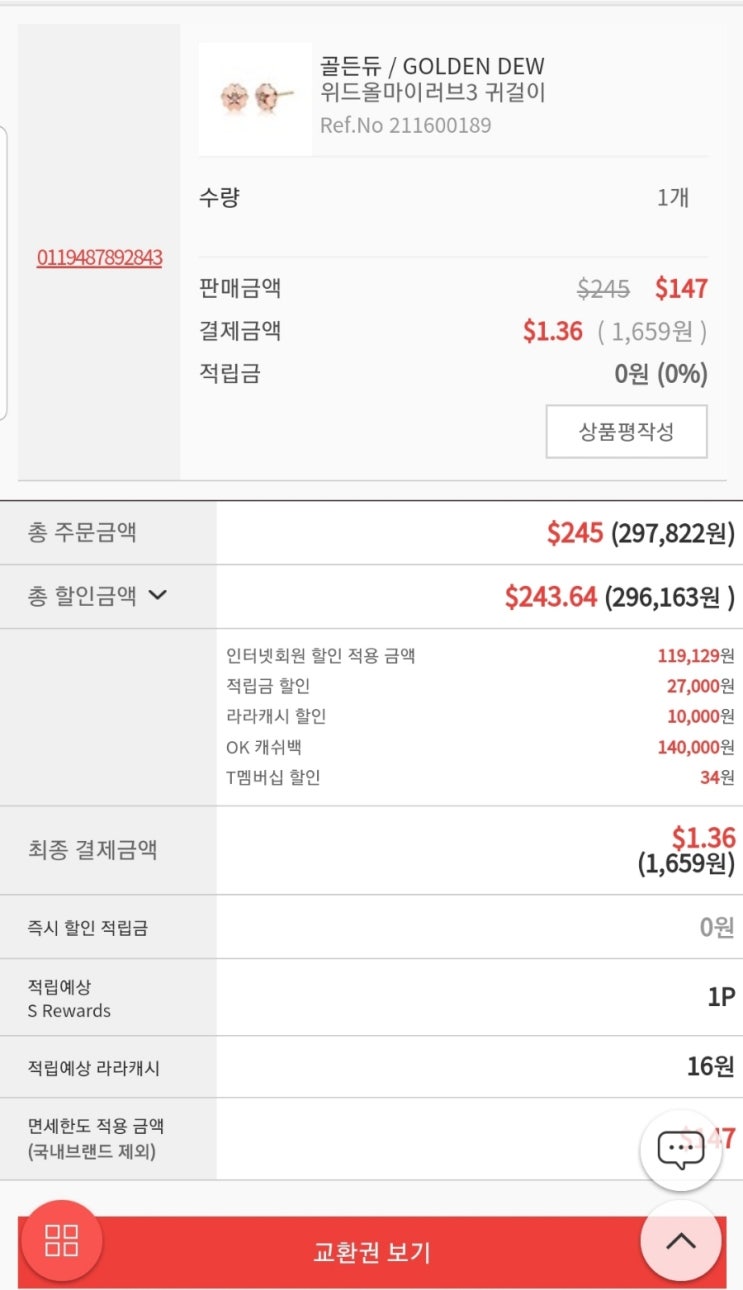Open the Golden Dew earrings thumbnail
The image size is (743, 1290).
click(255, 99)
